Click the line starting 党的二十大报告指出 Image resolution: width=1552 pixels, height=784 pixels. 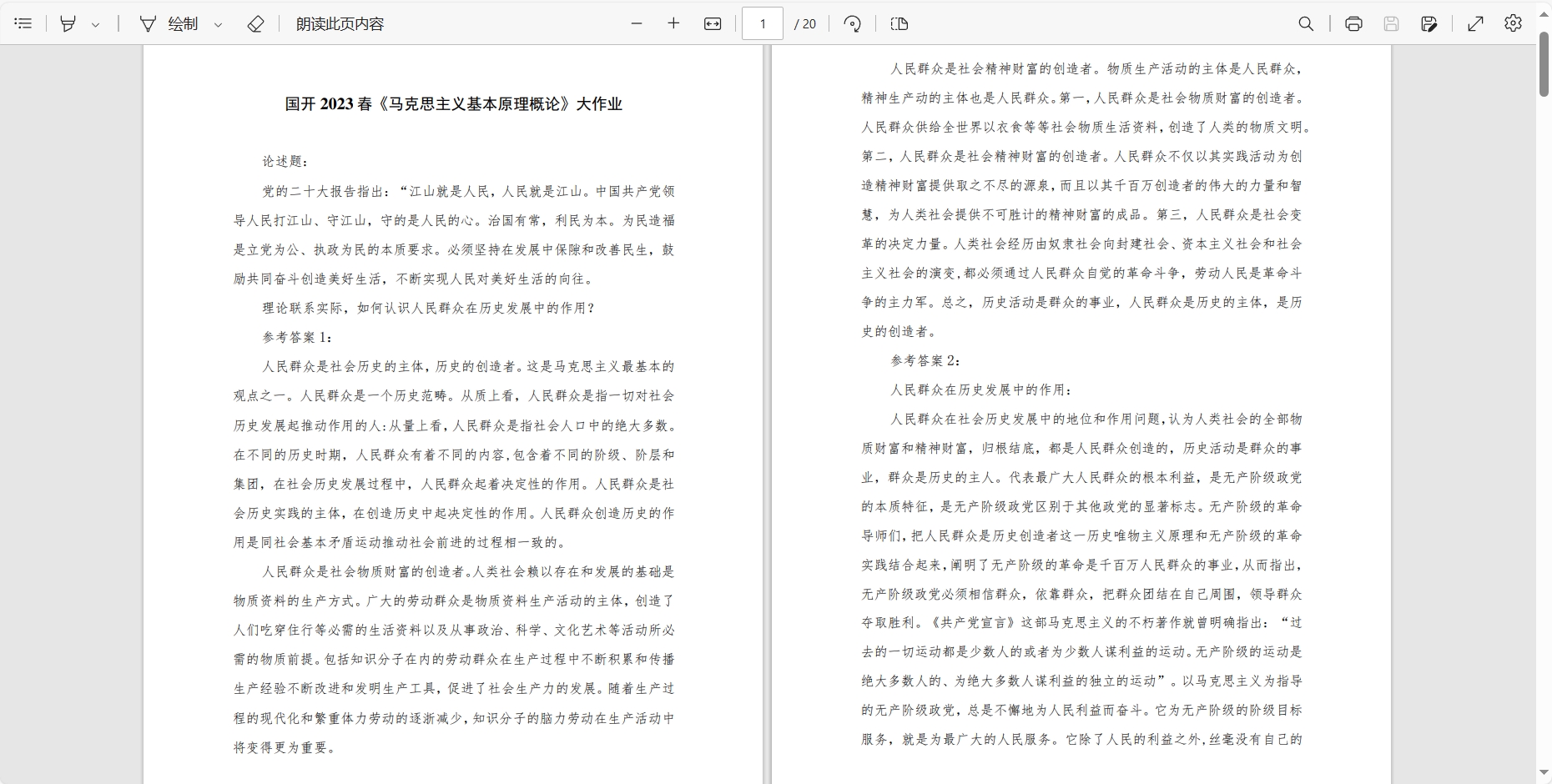(469, 191)
